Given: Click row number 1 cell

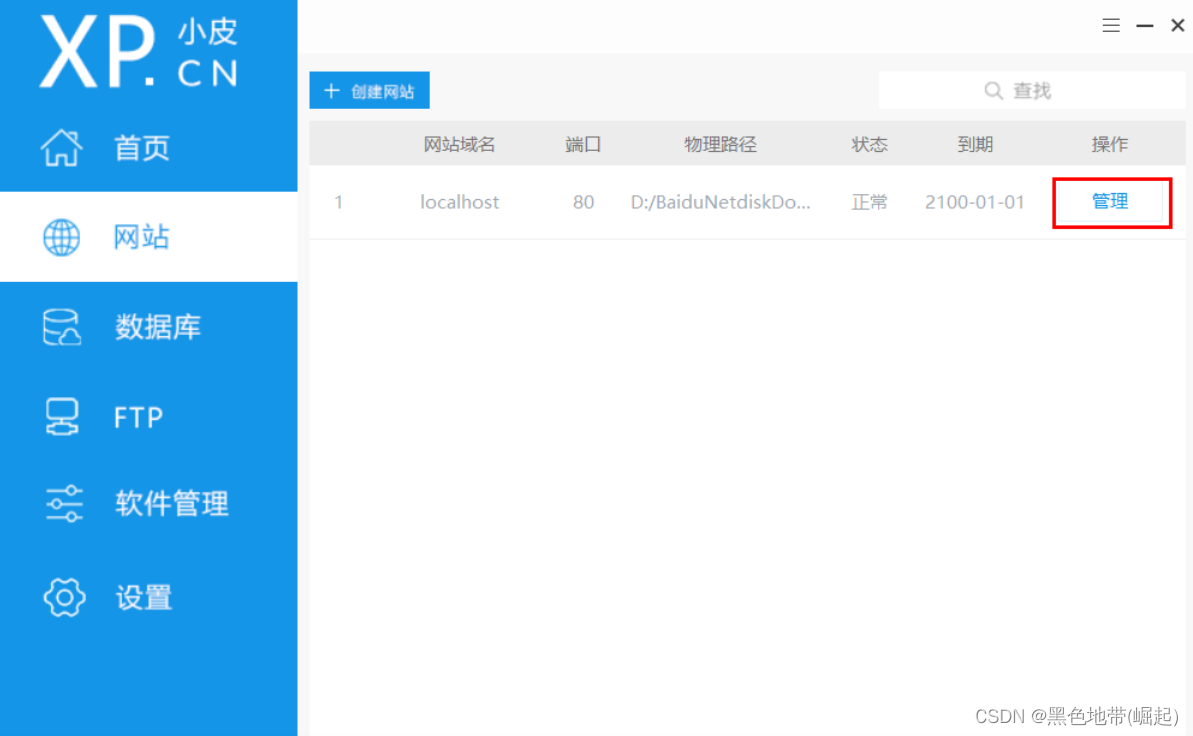Looking at the screenshot, I should point(339,202).
